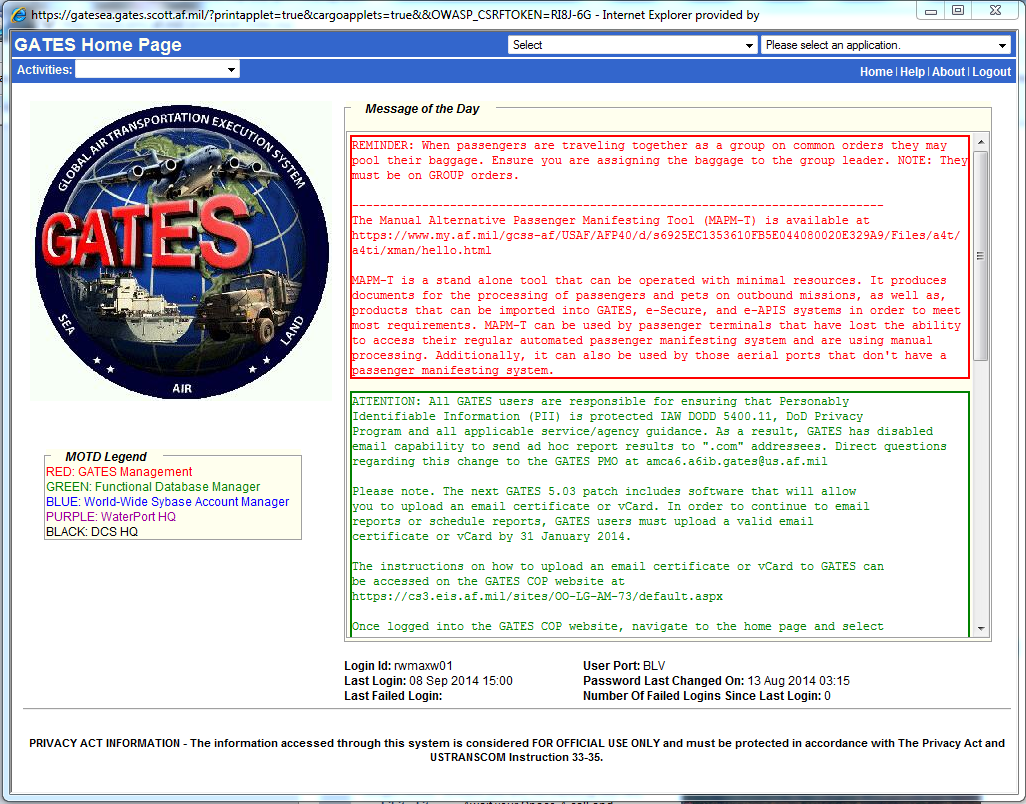Open the Select dropdown in header
Image resolution: width=1026 pixels, height=804 pixels.
[x=632, y=45]
